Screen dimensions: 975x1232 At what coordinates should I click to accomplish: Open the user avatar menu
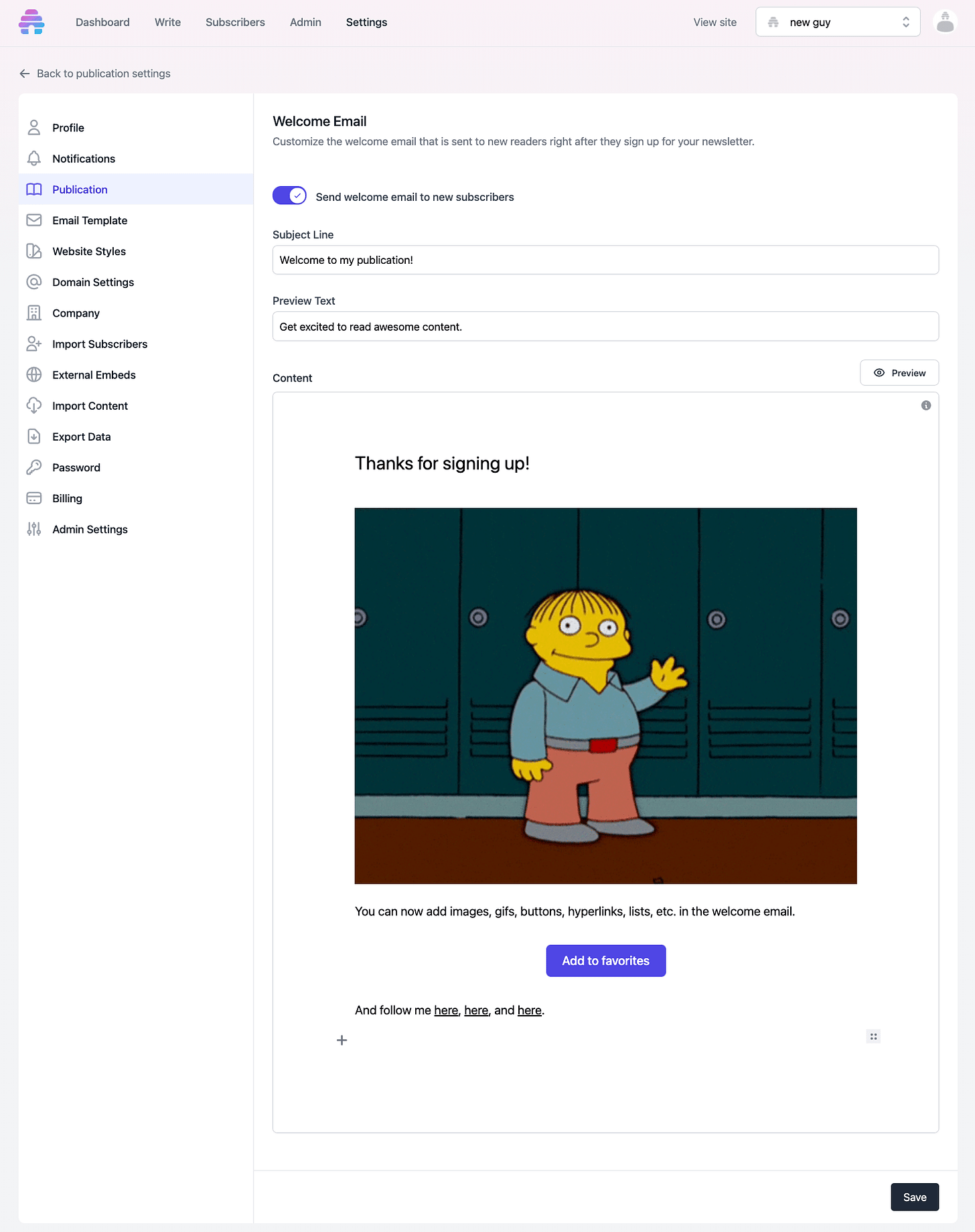[945, 22]
